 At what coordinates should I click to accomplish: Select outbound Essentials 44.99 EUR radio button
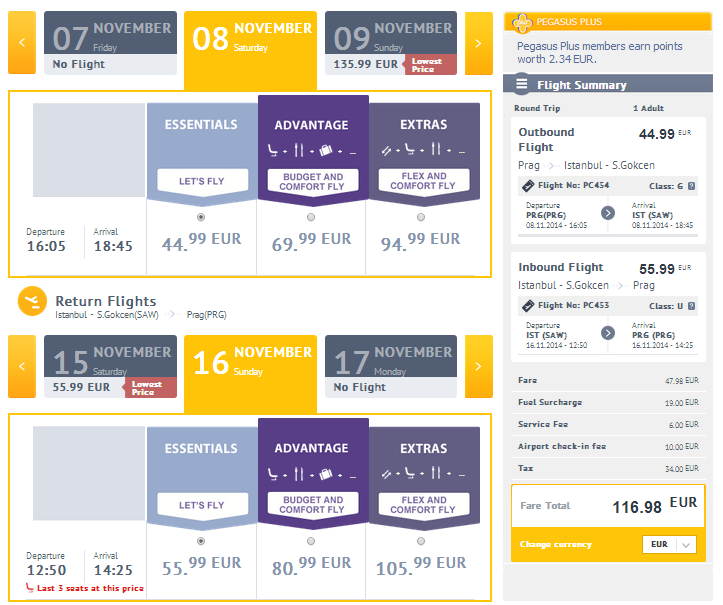click(201, 217)
